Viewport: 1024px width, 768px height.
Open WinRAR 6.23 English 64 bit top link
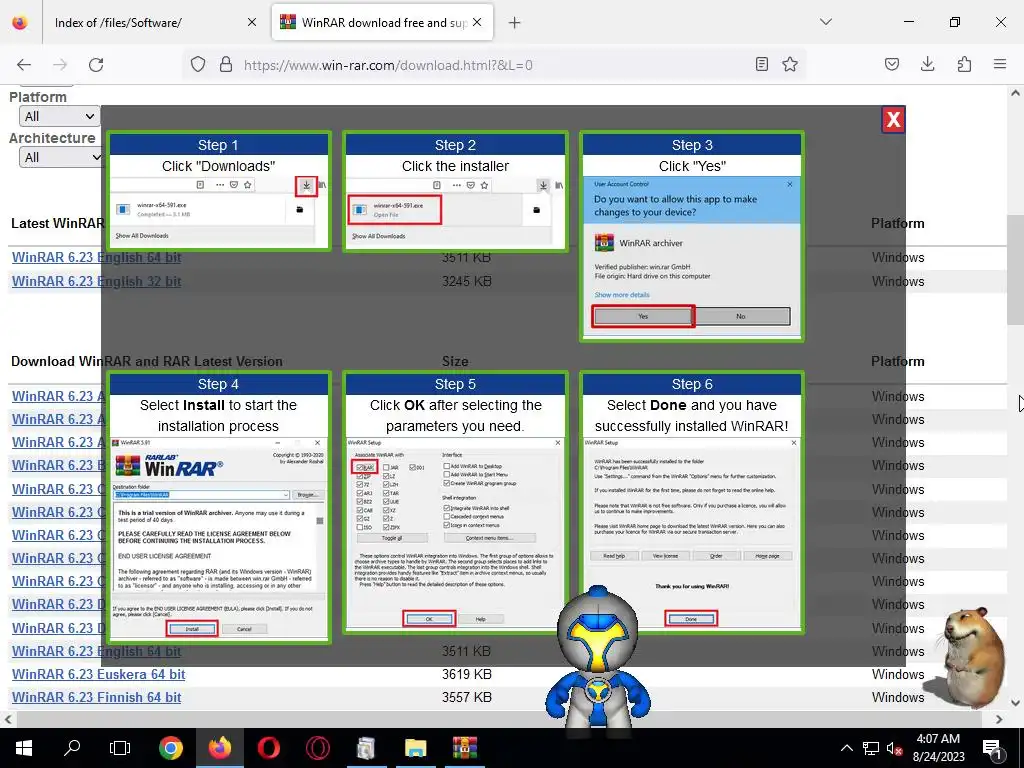(96, 257)
